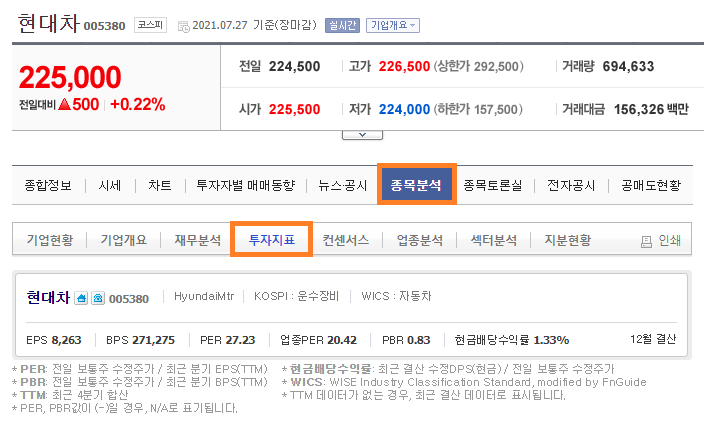Click the 상한가 292,500 text
The height and width of the screenshot is (424, 704).
(479, 66)
